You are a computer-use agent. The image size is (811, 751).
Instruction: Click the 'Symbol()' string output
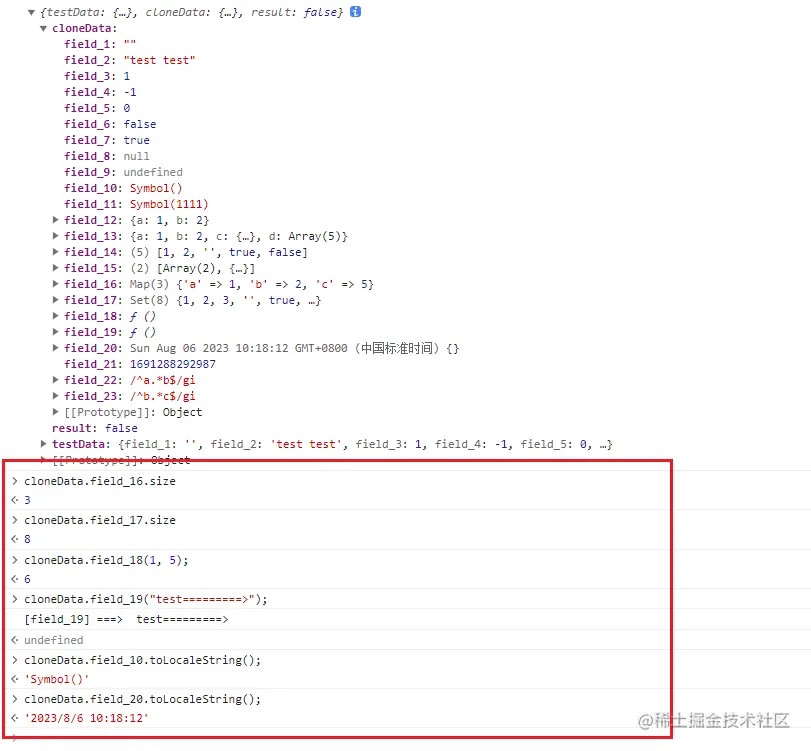(57, 679)
